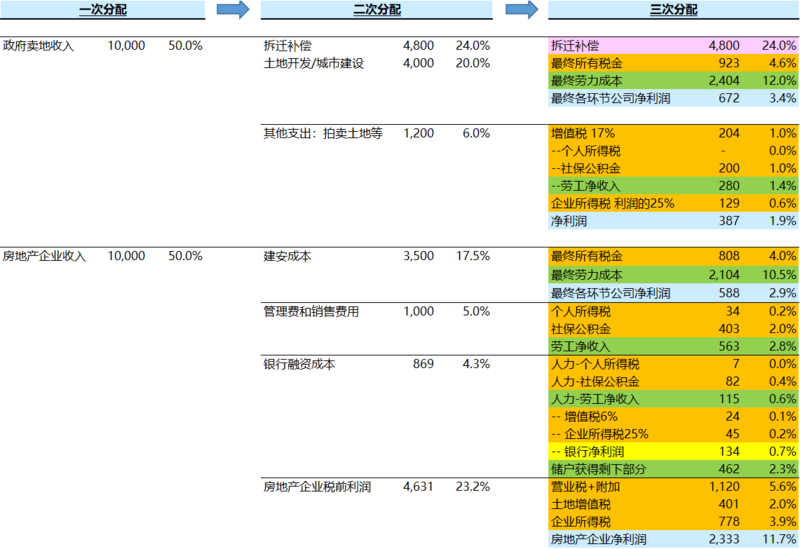Click the 778 企业所得税 value
The image size is (800, 549).
click(x=729, y=522)
